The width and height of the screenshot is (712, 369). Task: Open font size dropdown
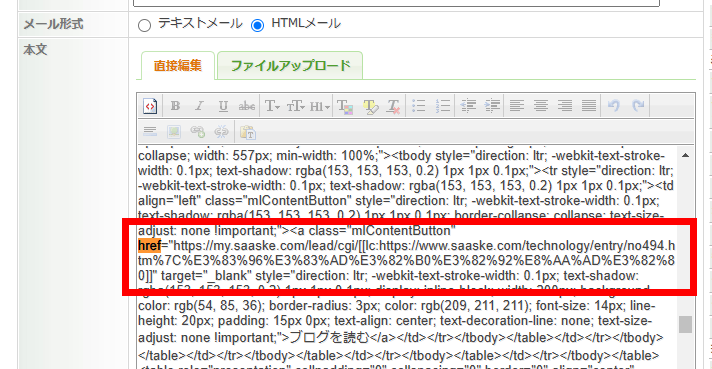[x=295, y=106]
